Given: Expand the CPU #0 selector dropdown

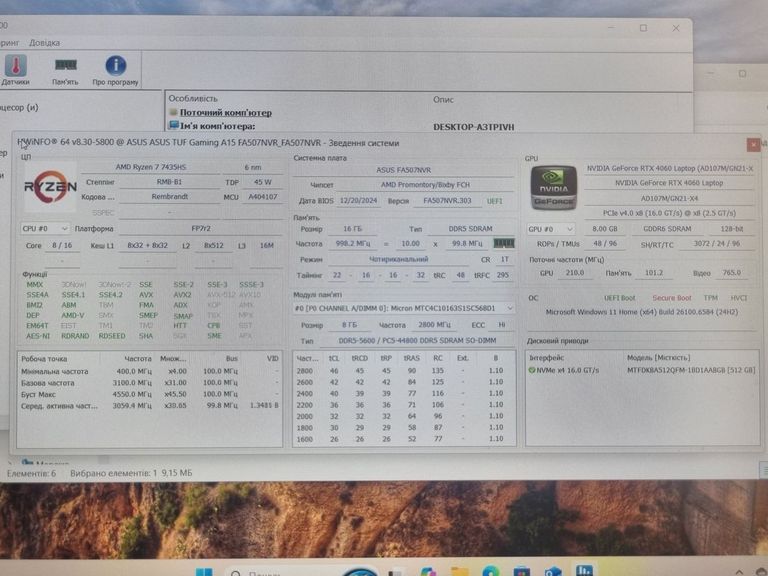Looking at the screenshot, I should click(46, 229).
